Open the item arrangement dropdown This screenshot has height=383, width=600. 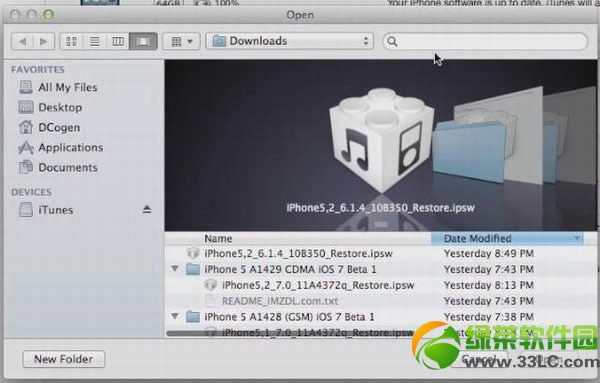coord(181,41)
